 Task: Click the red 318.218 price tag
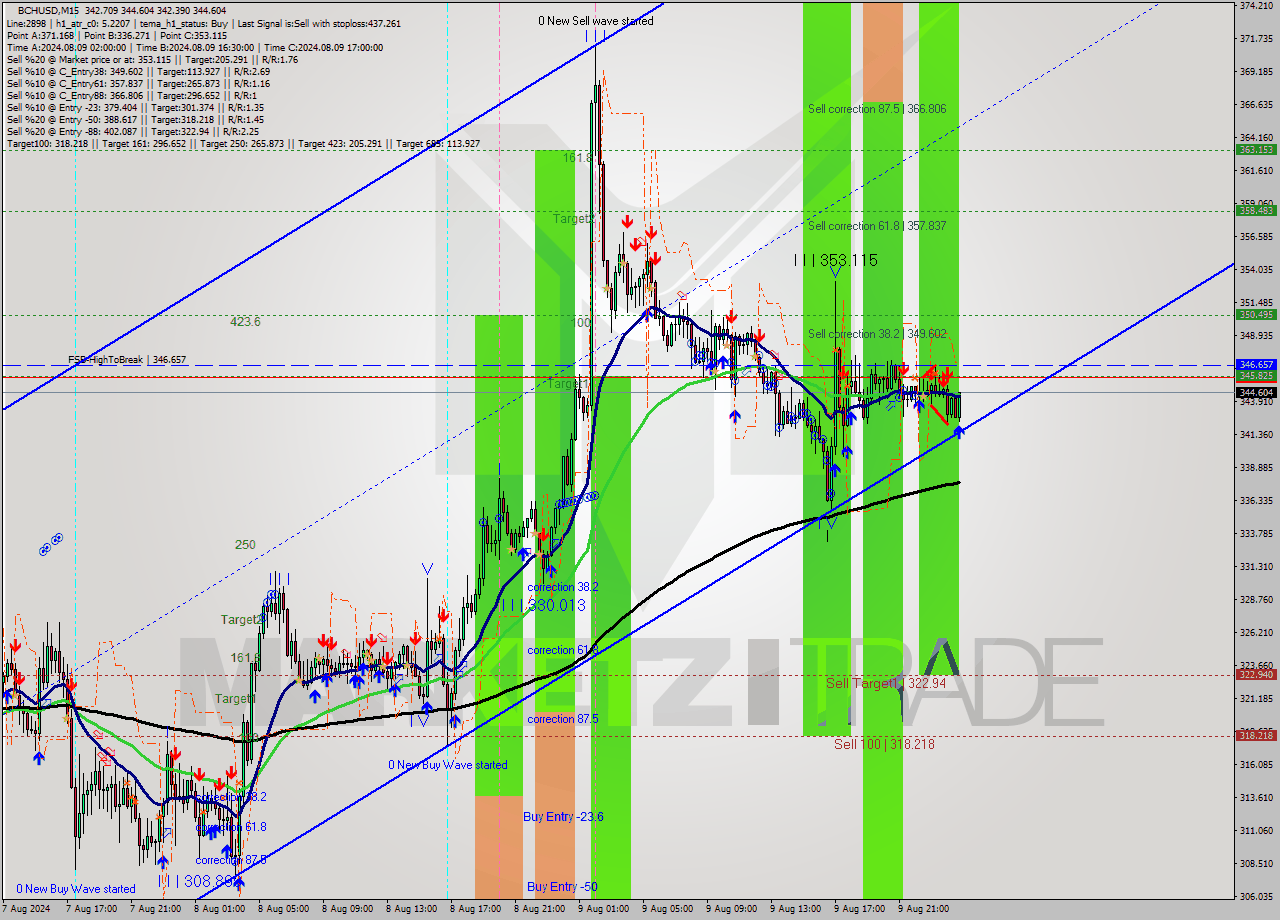point(1256,736)
